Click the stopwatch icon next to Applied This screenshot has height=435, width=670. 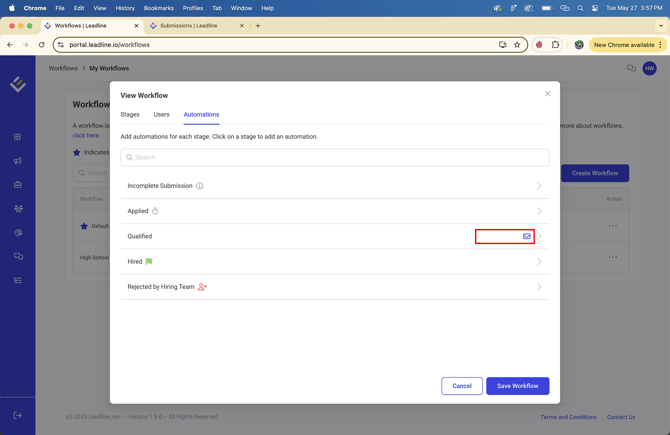tap(155, 211)
